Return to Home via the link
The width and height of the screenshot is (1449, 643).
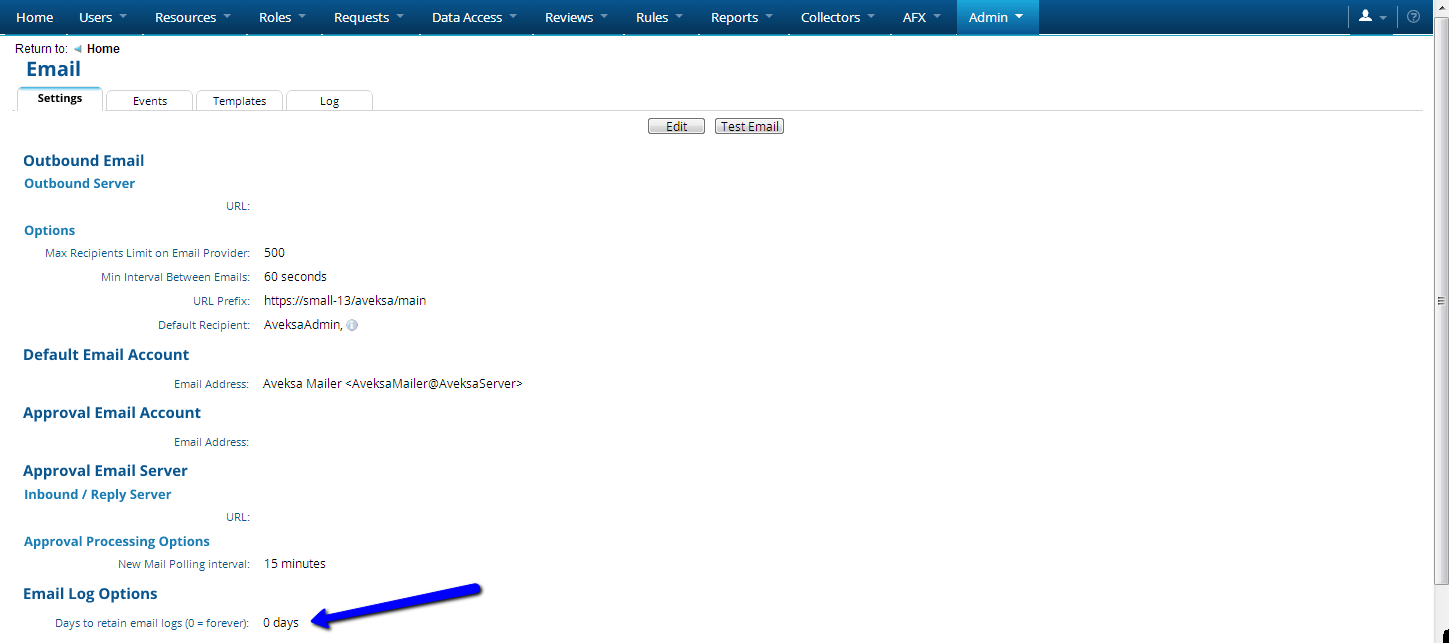(x=103, y=48)
